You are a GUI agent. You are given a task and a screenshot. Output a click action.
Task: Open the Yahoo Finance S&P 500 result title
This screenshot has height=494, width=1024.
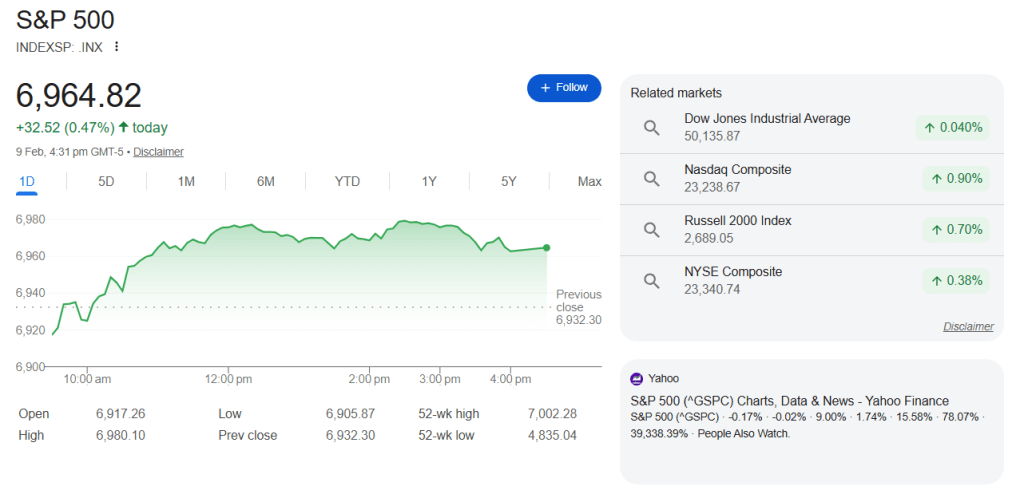(790, 401)
